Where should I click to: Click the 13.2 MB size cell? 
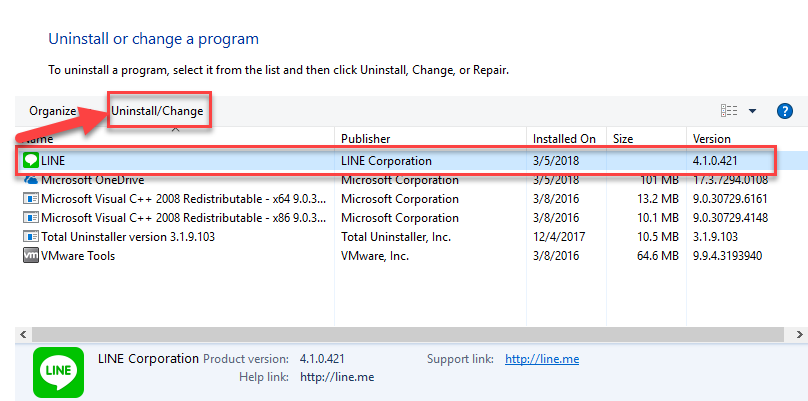[656, 198]
